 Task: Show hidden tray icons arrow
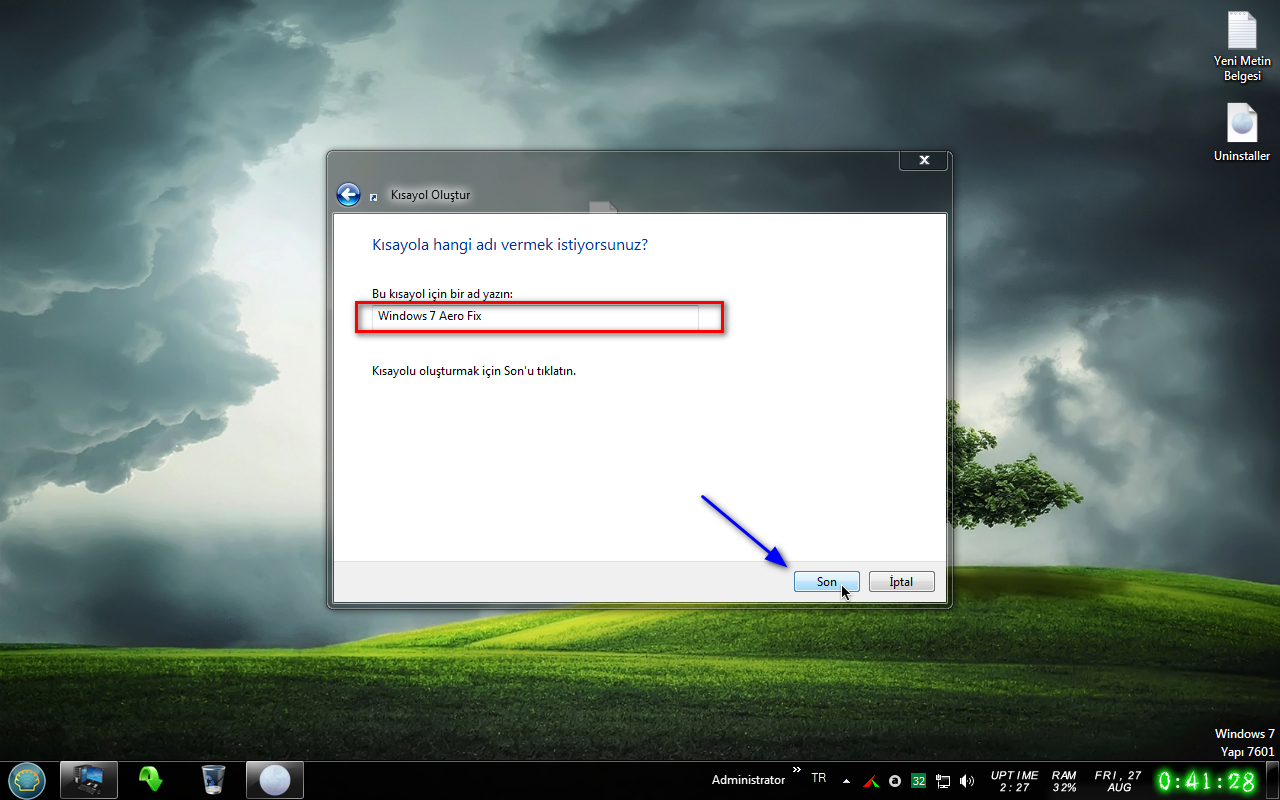847,780
